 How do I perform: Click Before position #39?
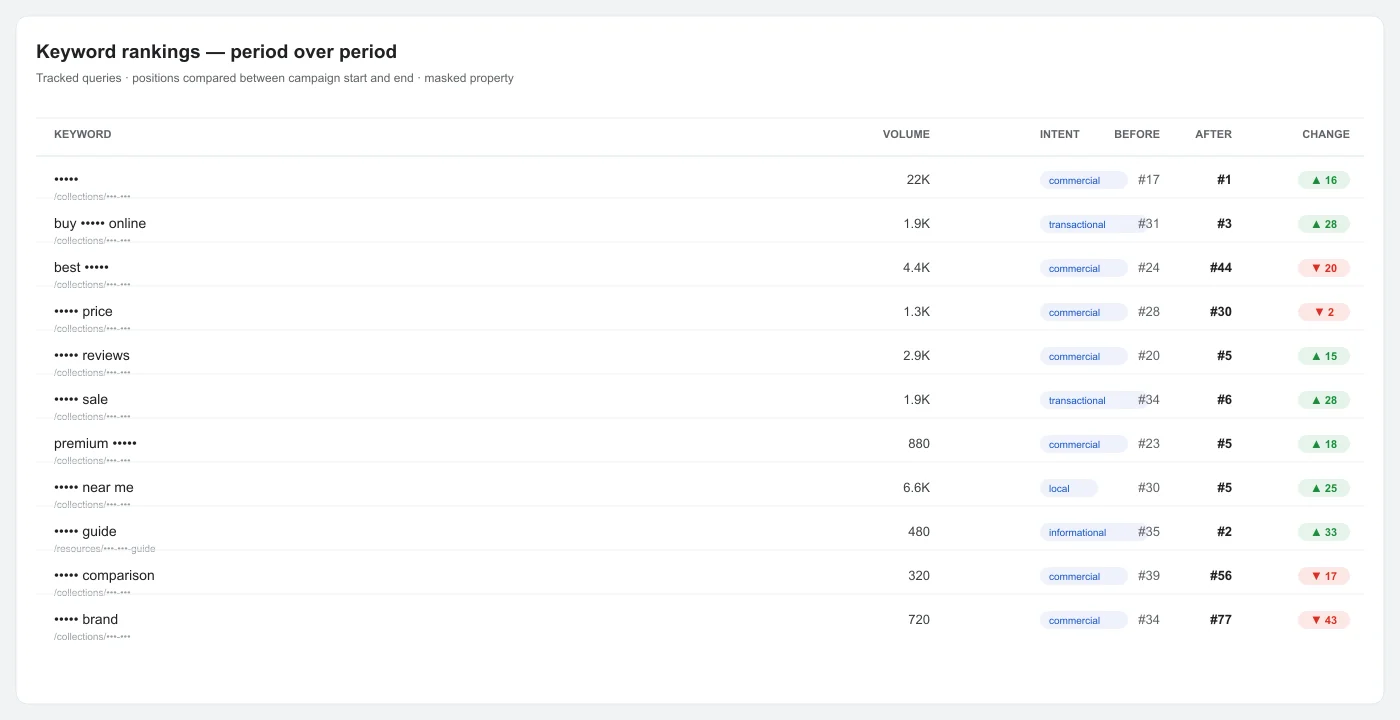pyautogui.click(x=1149, y=576)
